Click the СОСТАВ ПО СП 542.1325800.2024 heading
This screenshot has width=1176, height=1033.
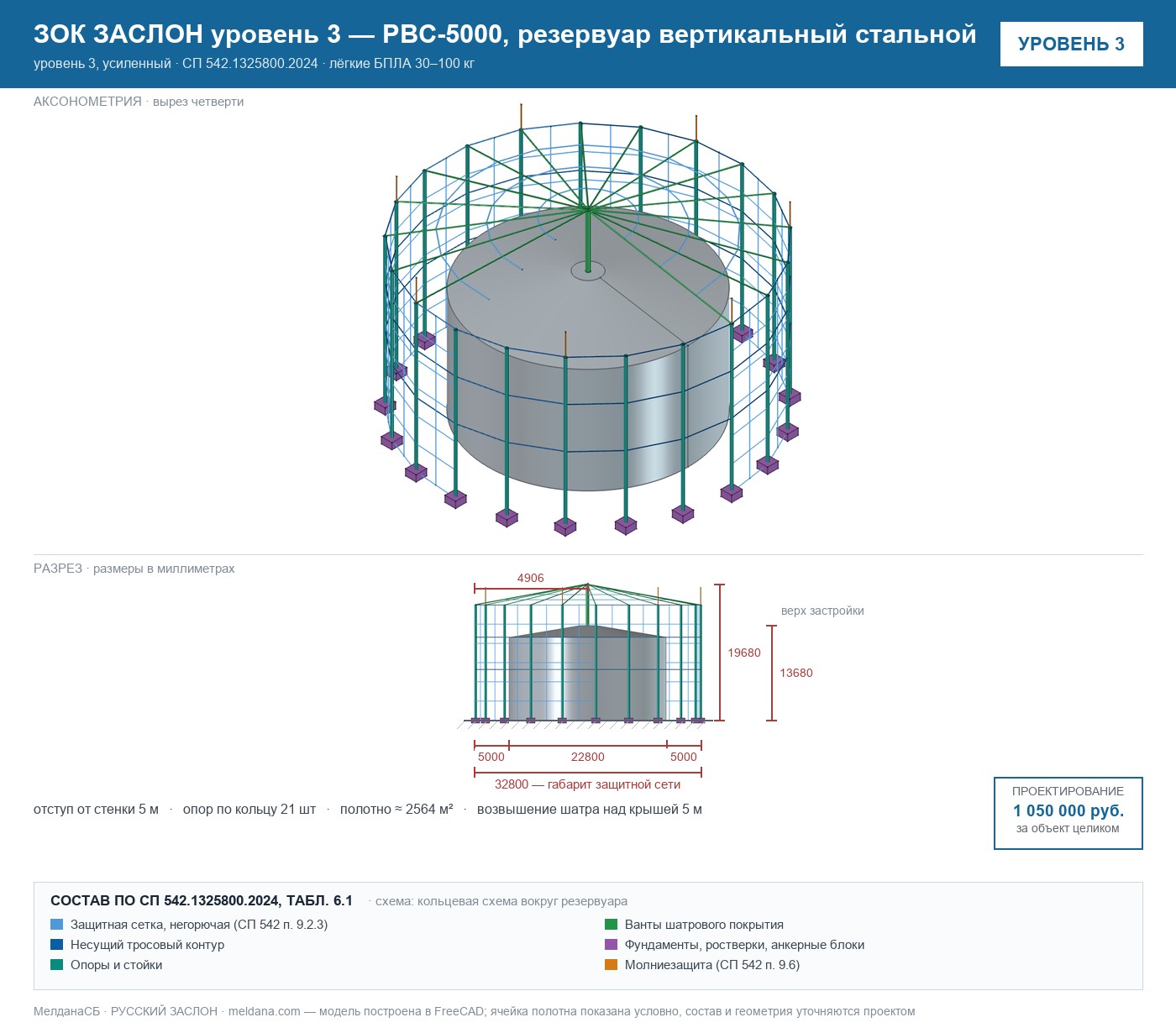(x=202, y=900)
